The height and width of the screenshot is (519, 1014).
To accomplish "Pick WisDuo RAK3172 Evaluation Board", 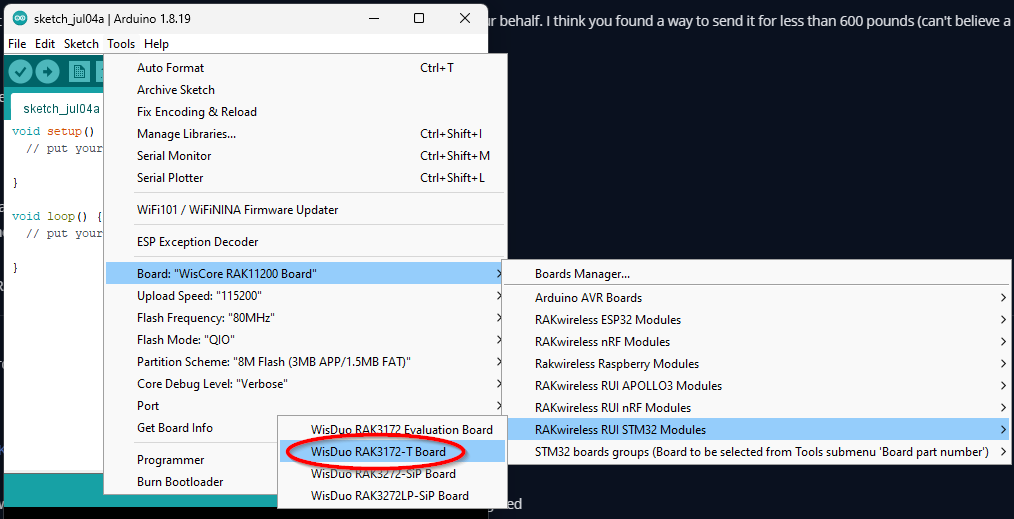I will coord(401,430).
